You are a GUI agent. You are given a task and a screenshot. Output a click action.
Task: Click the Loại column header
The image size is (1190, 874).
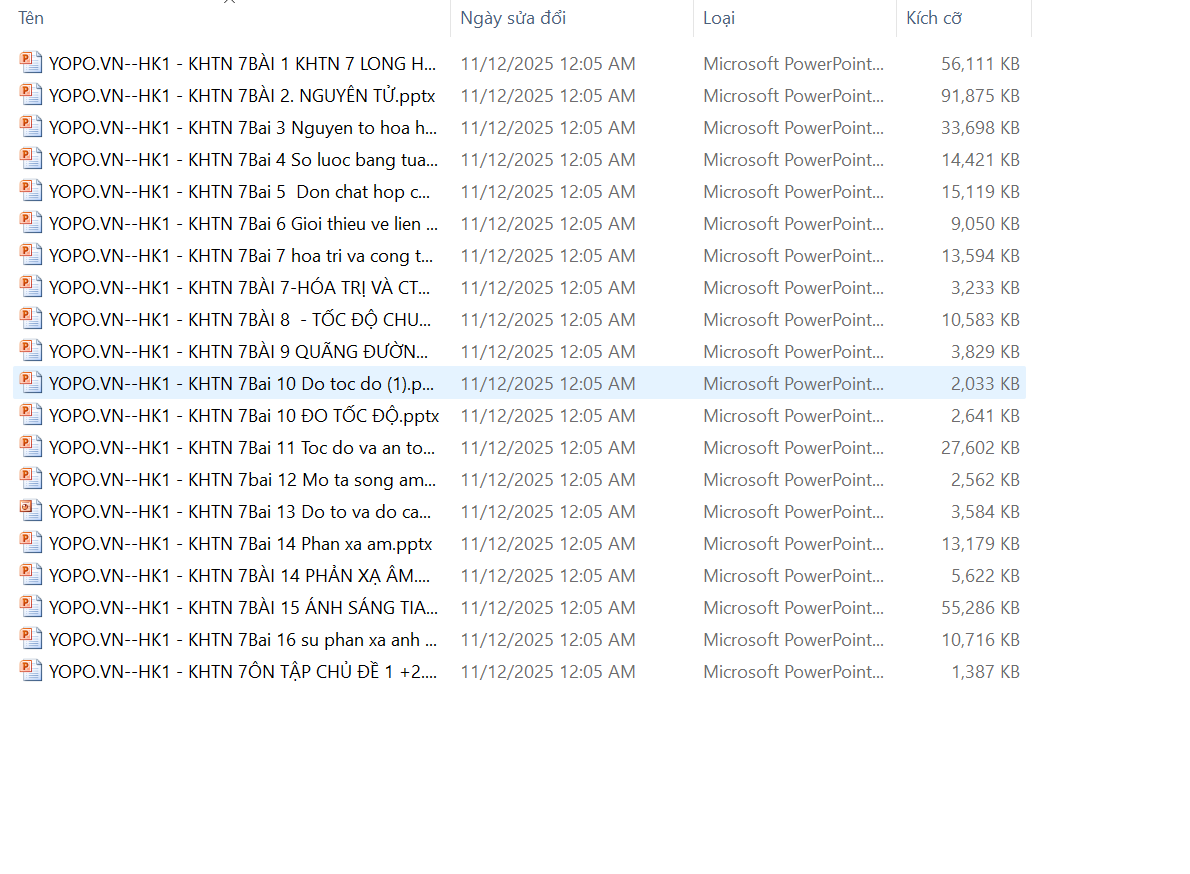[719, 18]
